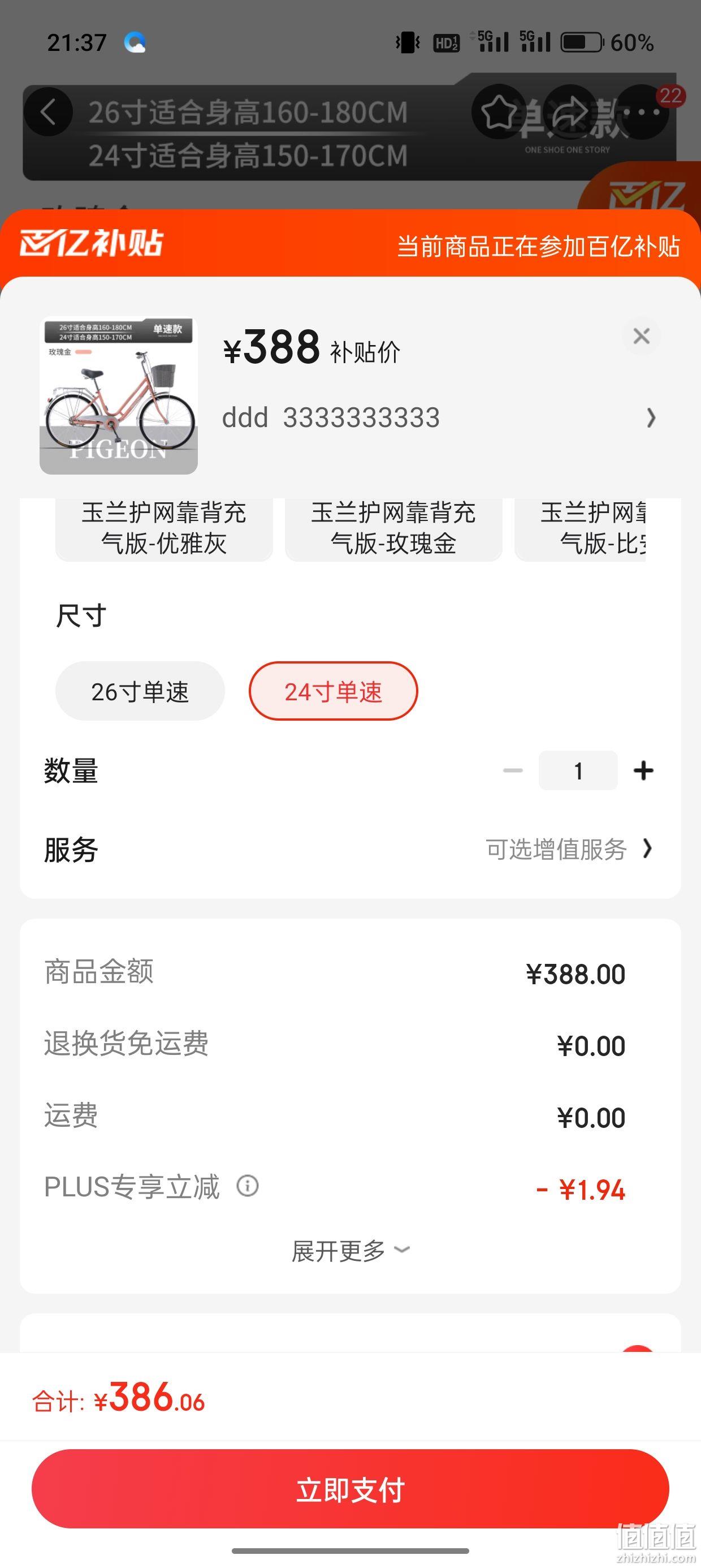Tap the star favorite icon
701x1568 pixels.
pyautogui.click(x=499, y=112)
